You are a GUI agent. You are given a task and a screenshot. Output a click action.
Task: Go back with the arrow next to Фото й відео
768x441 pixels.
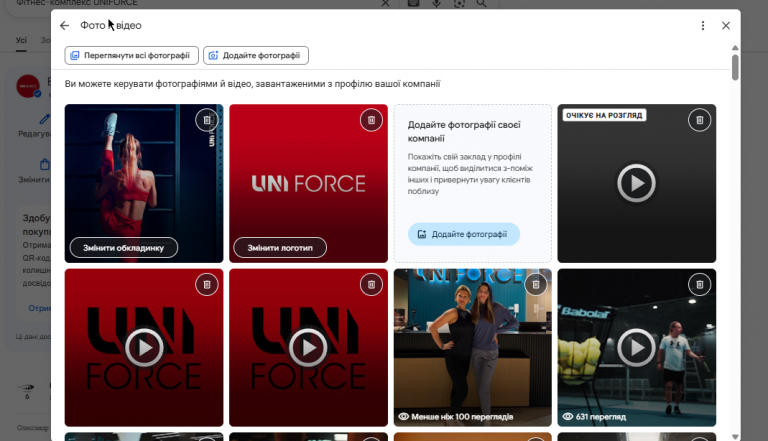point(65,25)
